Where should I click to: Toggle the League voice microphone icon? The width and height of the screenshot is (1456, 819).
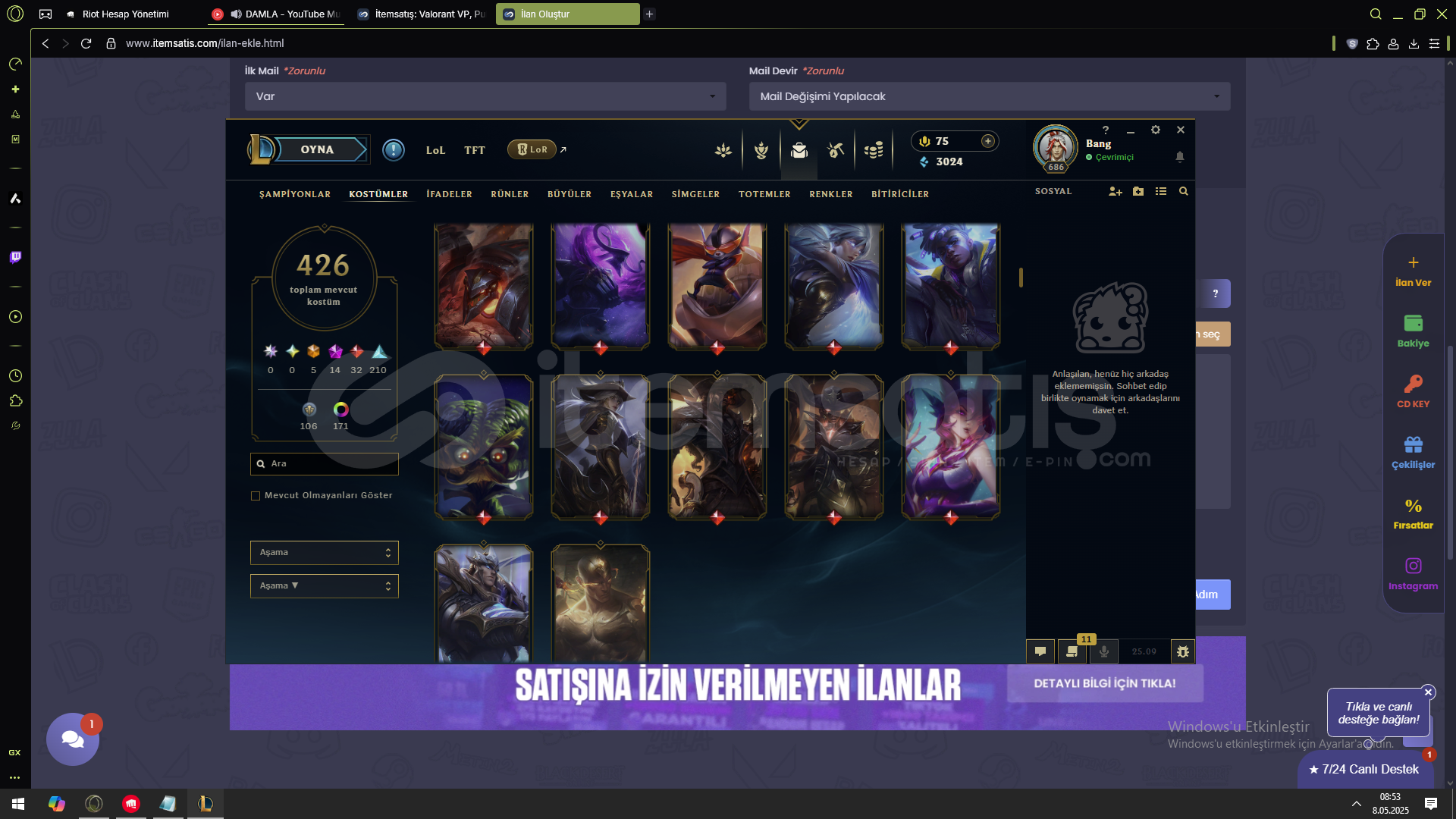(1104, 651)
